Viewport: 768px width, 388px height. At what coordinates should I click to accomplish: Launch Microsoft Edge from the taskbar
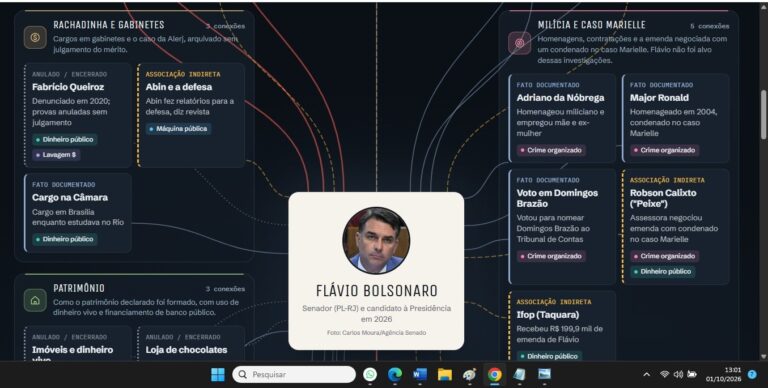coord(395,375)
